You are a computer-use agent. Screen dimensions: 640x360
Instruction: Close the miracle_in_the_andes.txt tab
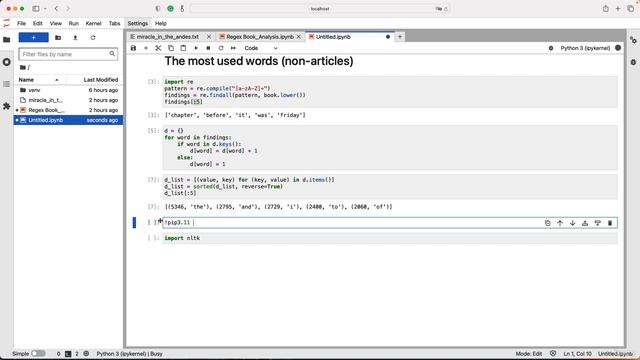coord(209,37)
